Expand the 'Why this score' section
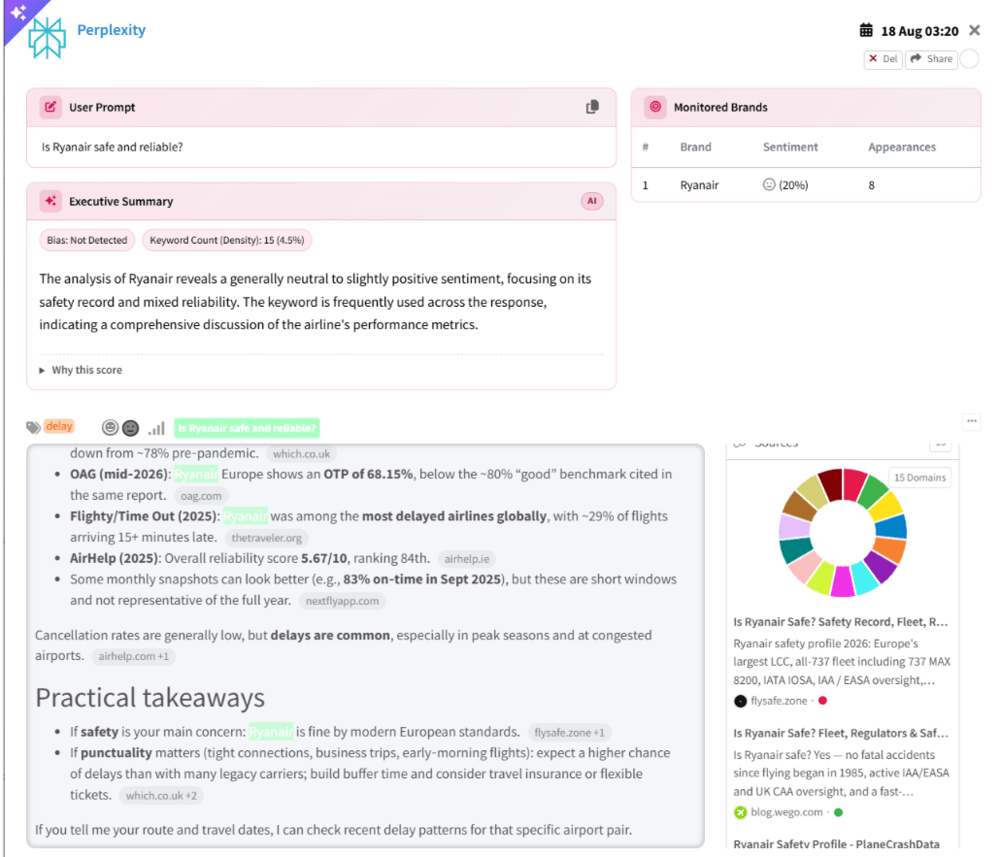This screenshot has height=857, width=1000. pyautogui.click(x=80, y=370)
